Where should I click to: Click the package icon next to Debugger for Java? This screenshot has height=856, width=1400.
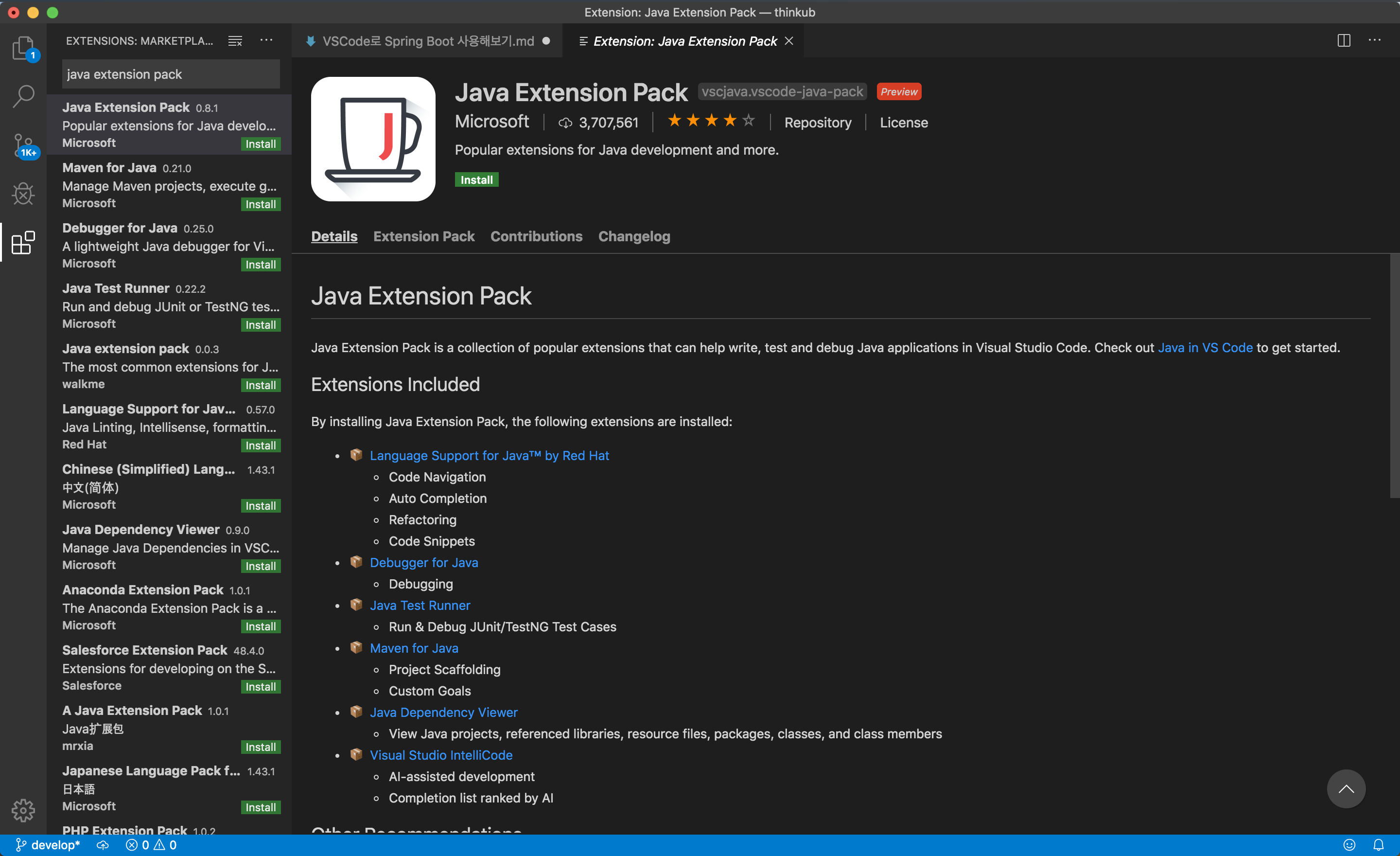(356, 562)
